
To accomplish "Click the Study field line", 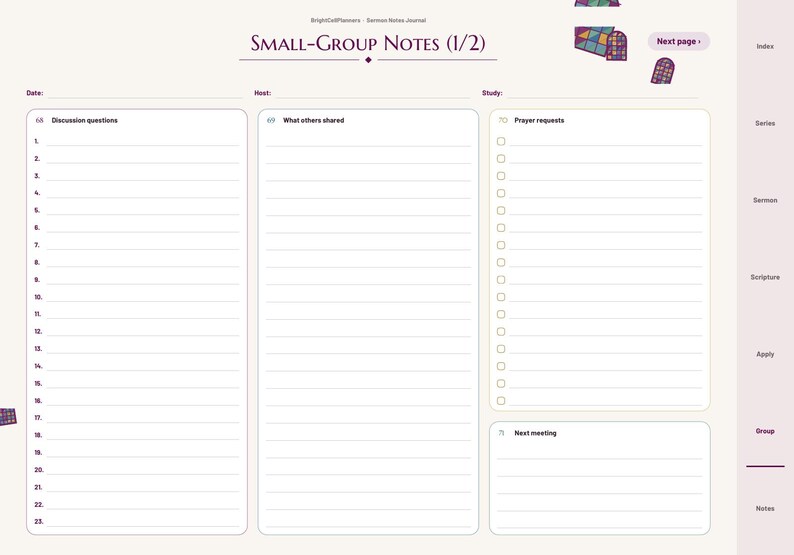I will [603, 93].
